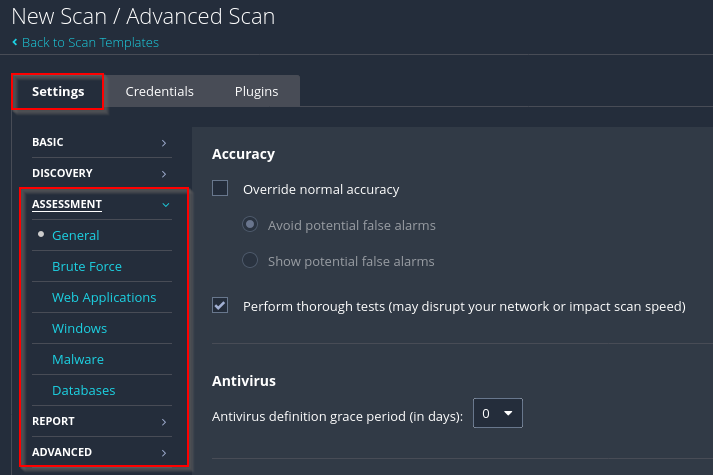Screen dimensions: 713x475
Task: Expand the BASIC section chevron
Action: click(x=164, y=143)
